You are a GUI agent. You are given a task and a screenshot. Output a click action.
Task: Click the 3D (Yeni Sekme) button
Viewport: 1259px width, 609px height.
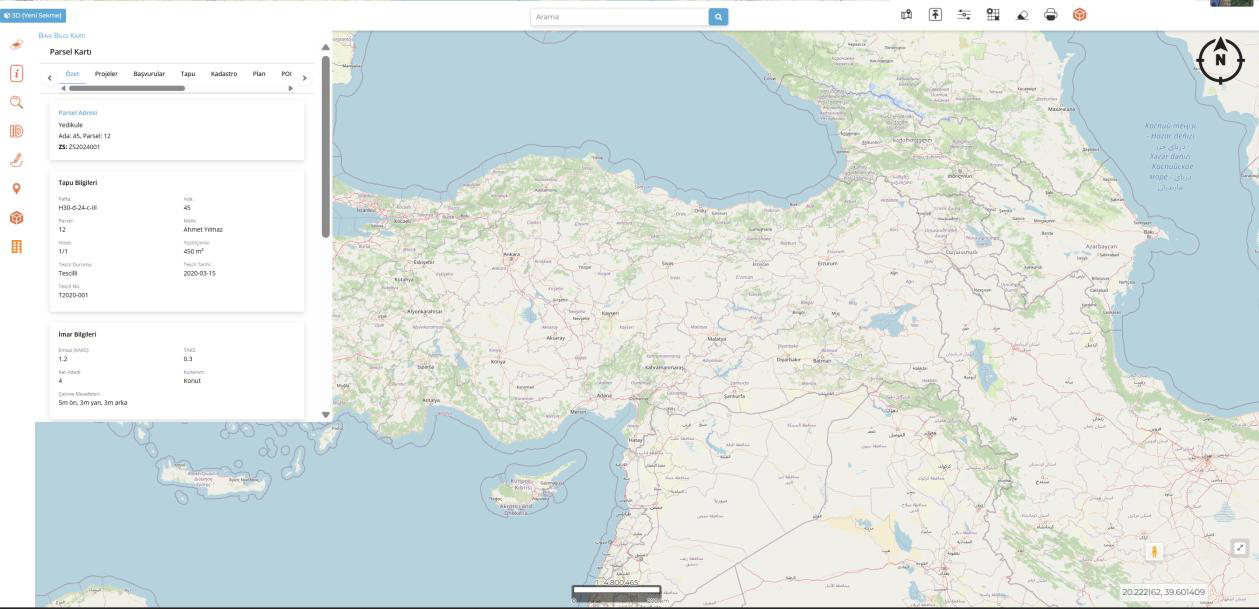point(33,15)
